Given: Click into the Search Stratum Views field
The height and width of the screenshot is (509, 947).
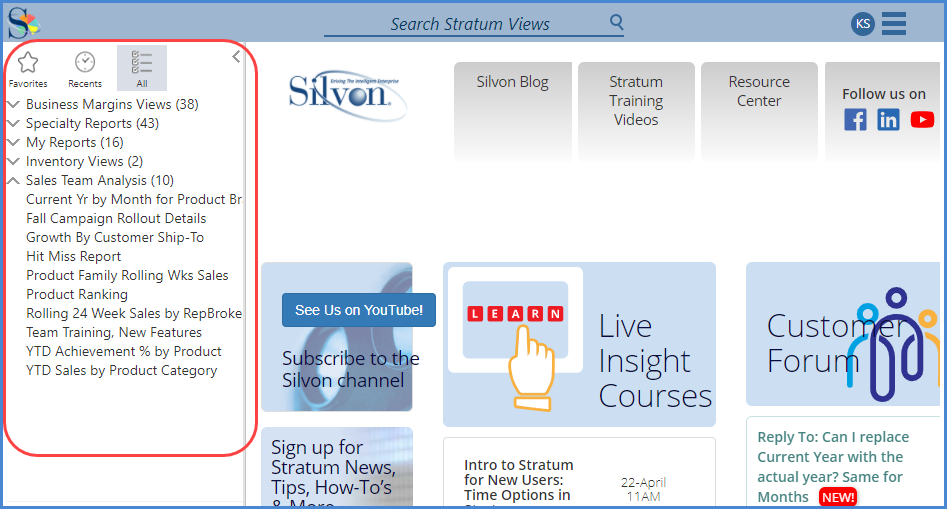Looking at the screenshot, I should 468,24.
